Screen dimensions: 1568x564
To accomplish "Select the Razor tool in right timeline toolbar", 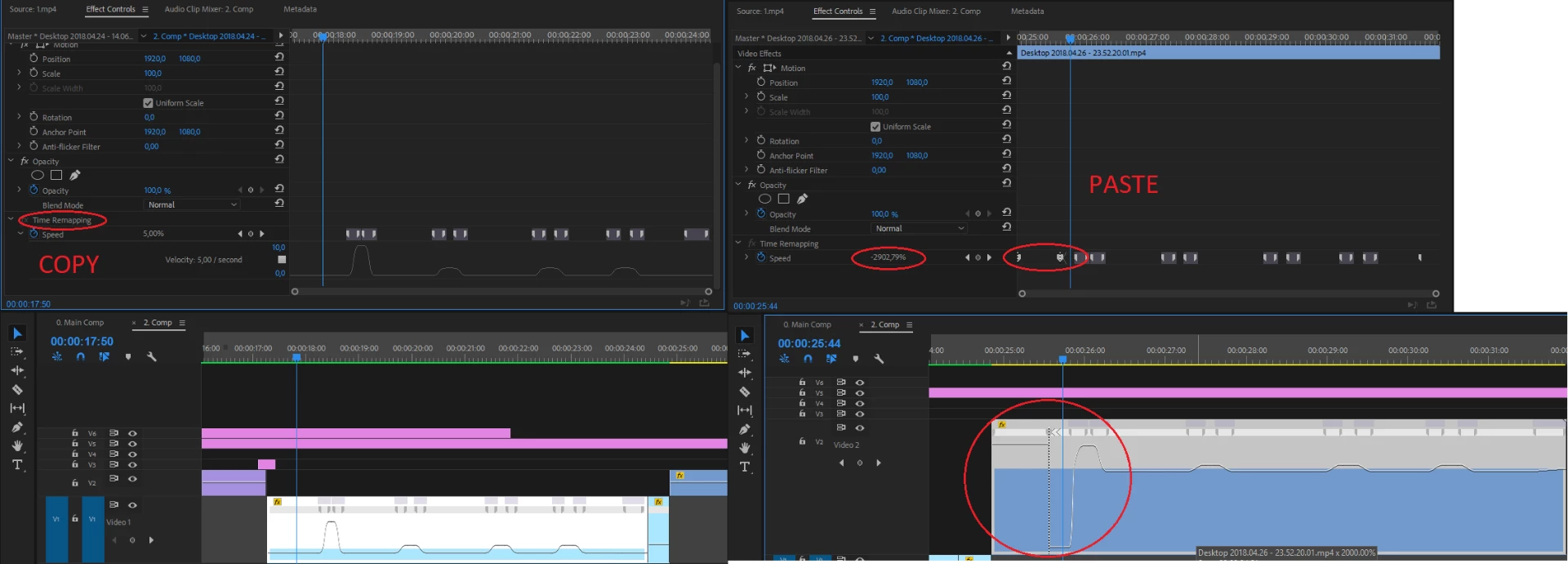I will pyautogui.click(x=745, y=392).
